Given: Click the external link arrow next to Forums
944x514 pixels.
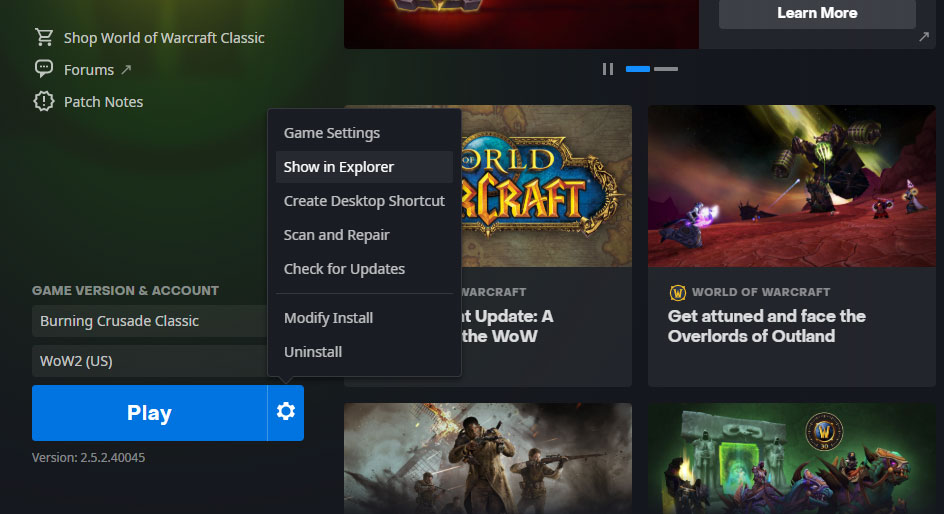Looking at the screenshot, I should tap(126, 70).
